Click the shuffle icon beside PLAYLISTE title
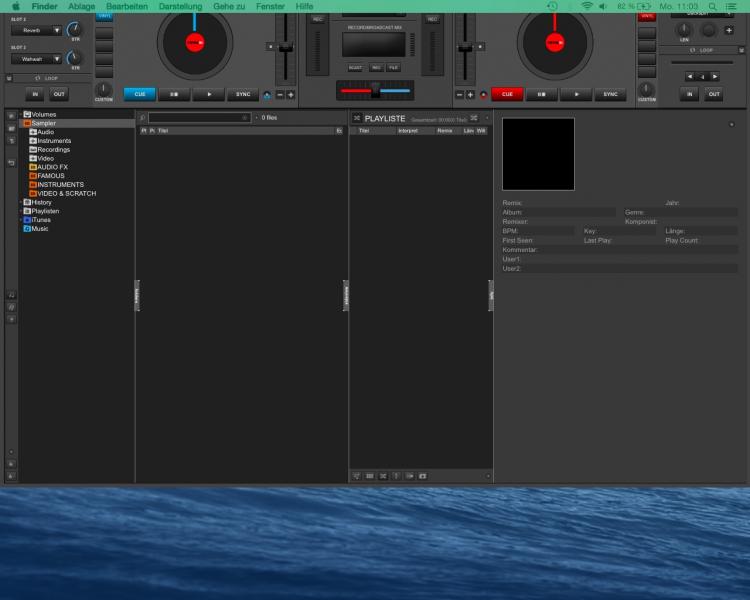 click(357, 118)
